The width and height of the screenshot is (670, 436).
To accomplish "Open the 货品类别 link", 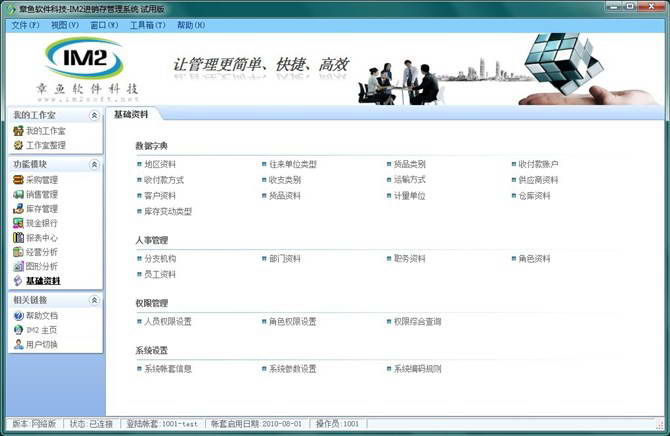I will tap(409, 164).
